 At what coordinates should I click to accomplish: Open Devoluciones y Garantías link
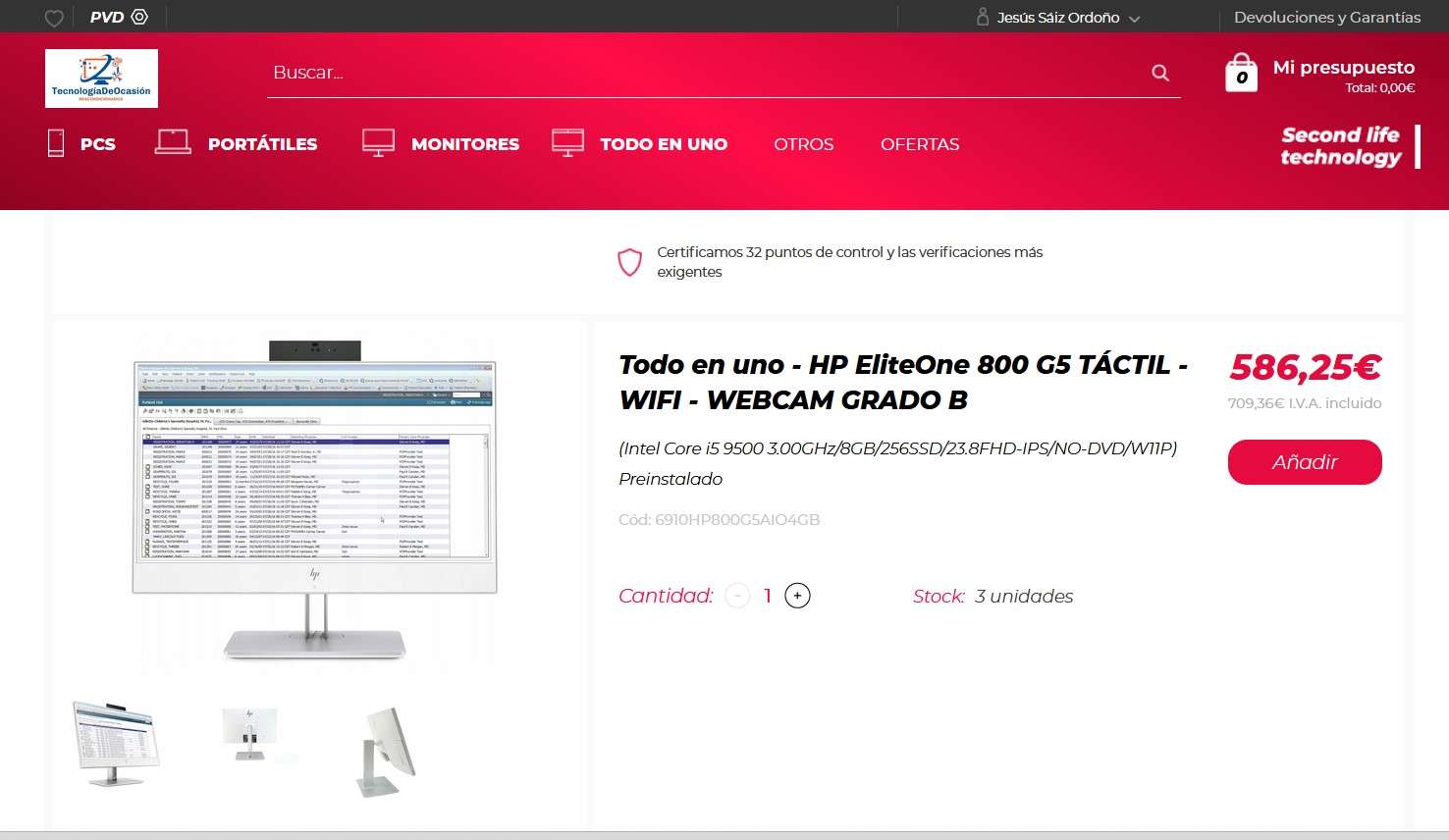(1326, 17)
